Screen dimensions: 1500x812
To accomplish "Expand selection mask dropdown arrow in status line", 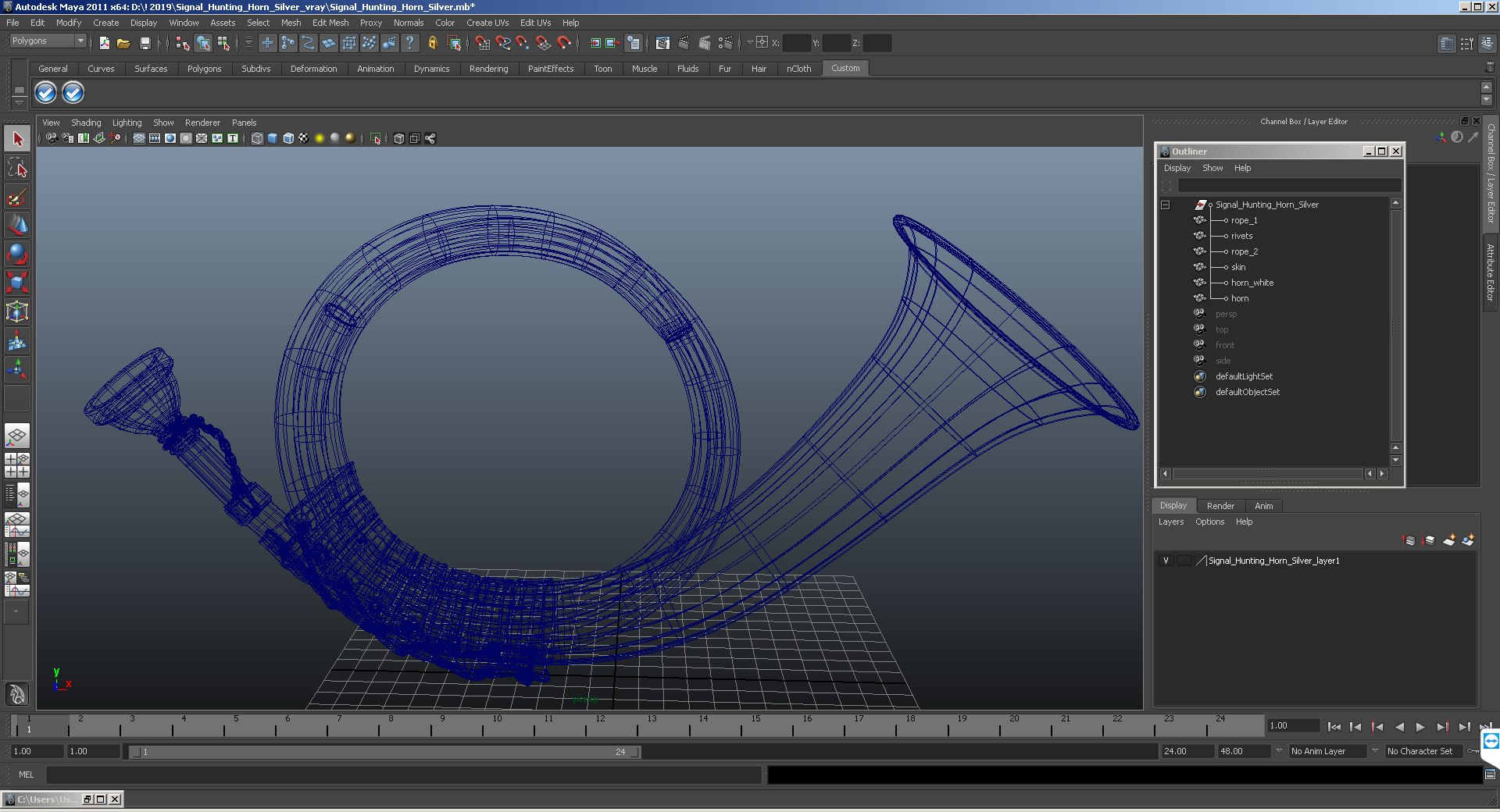I will [x=248, y=43].
